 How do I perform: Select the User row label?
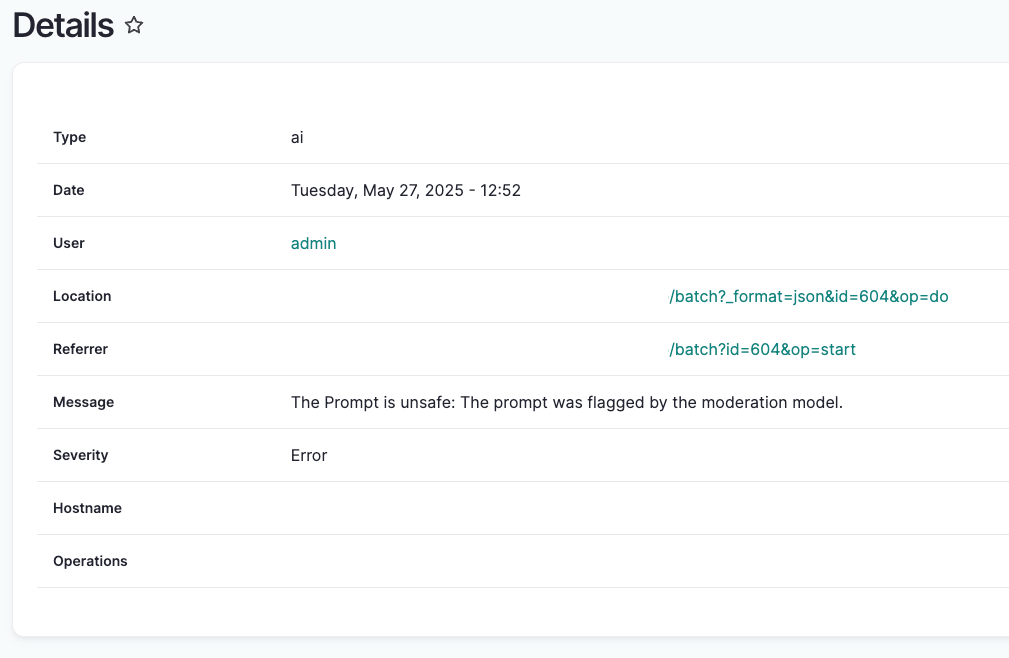point(68,243)
